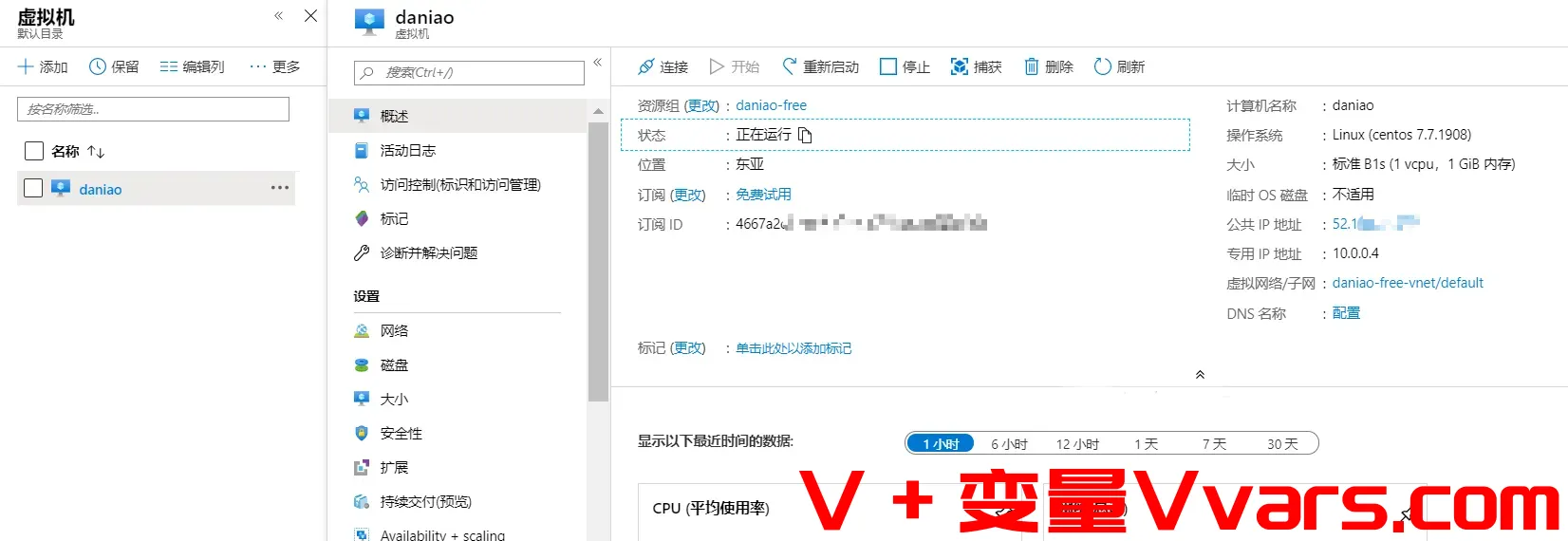
Task: Select the 7 days (7 天) range
Action: click(x=1214, y=443)
